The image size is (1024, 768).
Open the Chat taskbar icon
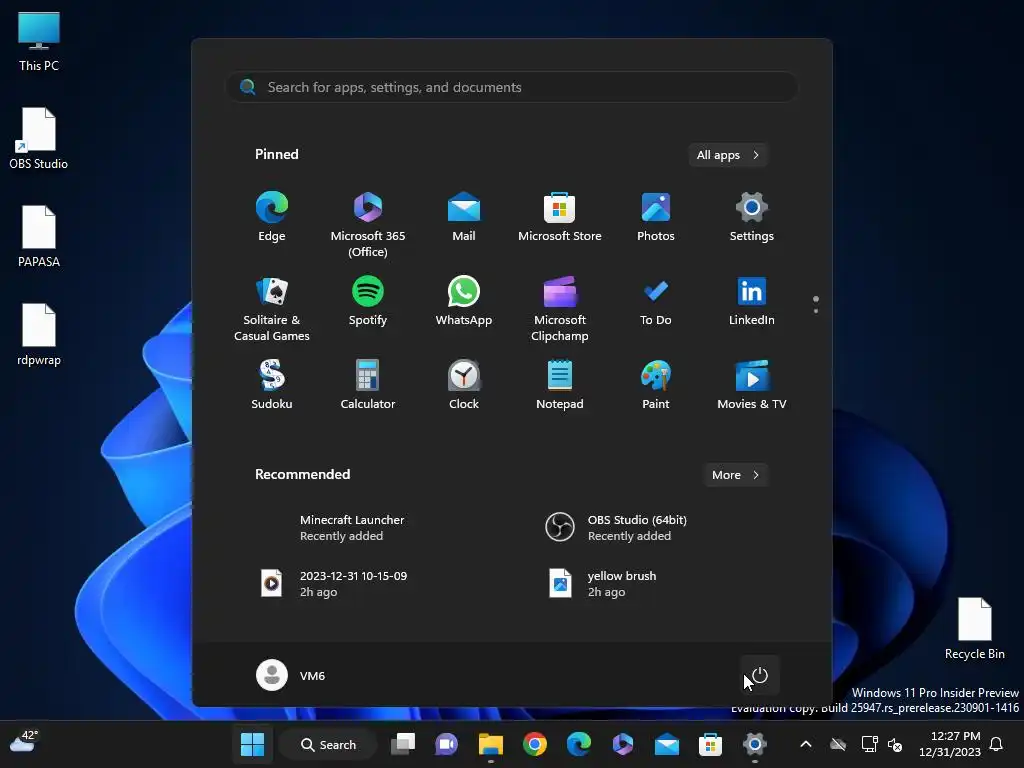pos(447,744)
